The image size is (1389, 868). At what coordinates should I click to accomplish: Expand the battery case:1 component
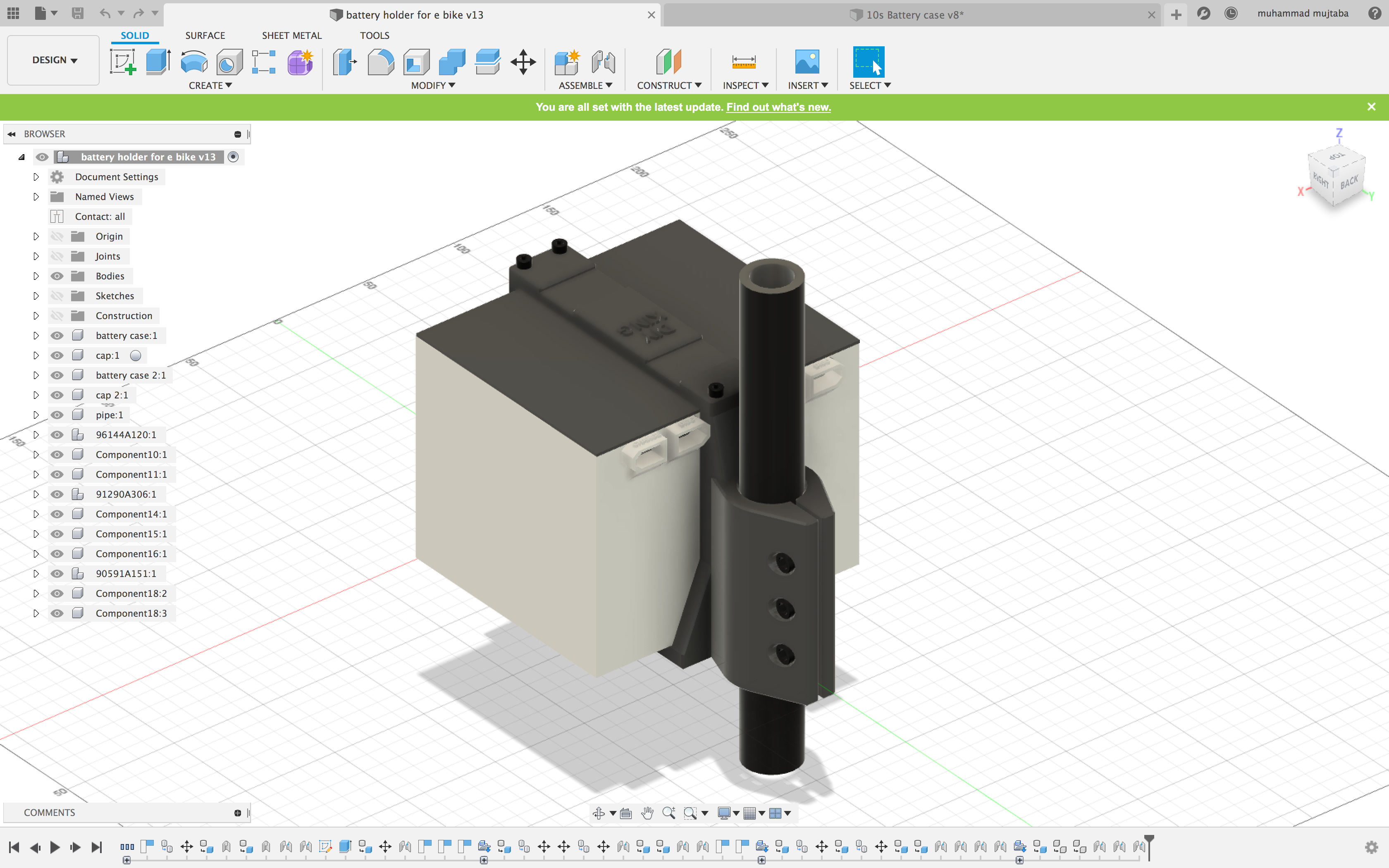36,335
